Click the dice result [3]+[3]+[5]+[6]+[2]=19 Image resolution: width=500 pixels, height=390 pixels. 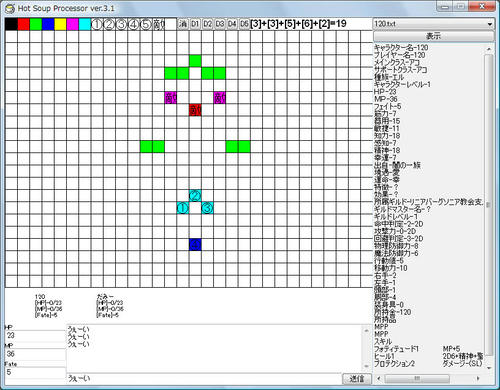(298, 24)
